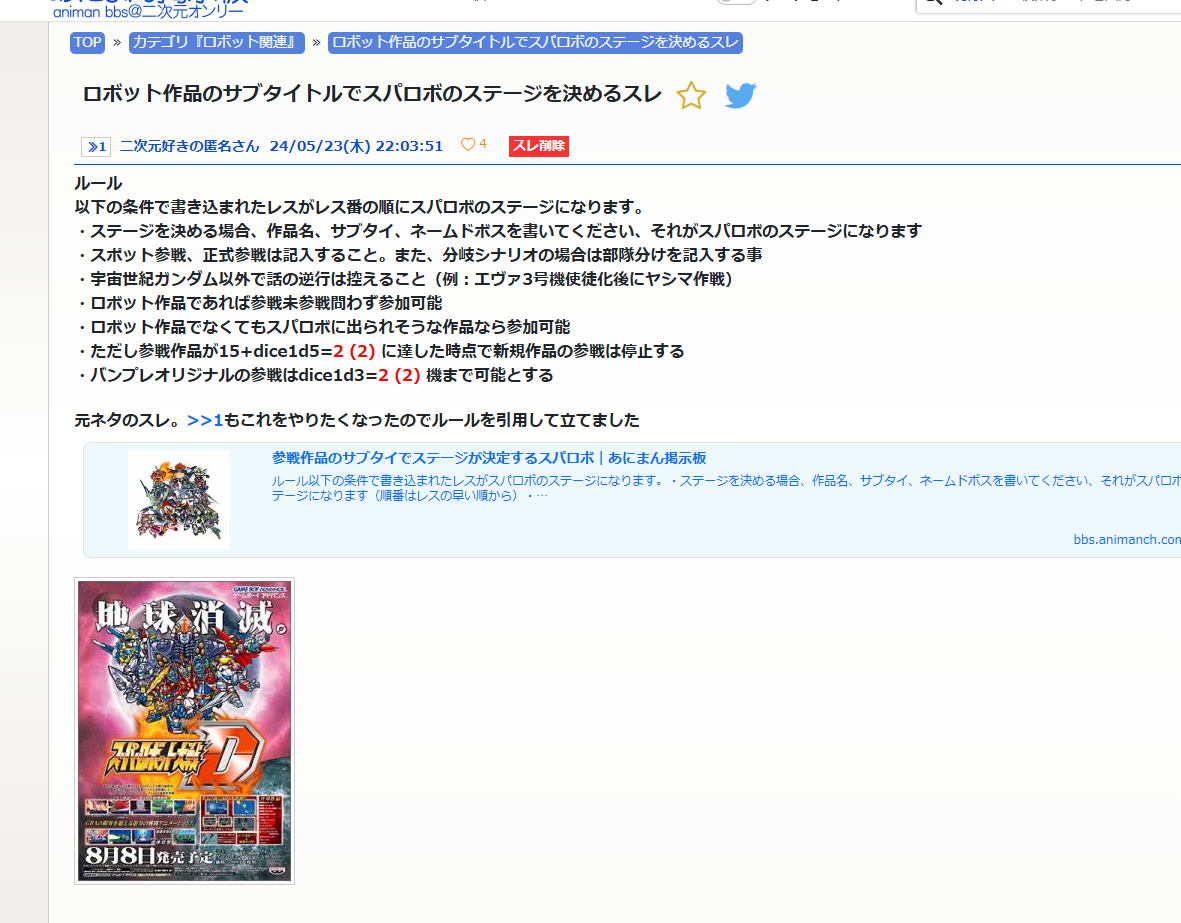Click the rule line starting ・宇宙世紀ガンダム以外
This screenshot has height=923, width=1181.
(x=404, y=280)
